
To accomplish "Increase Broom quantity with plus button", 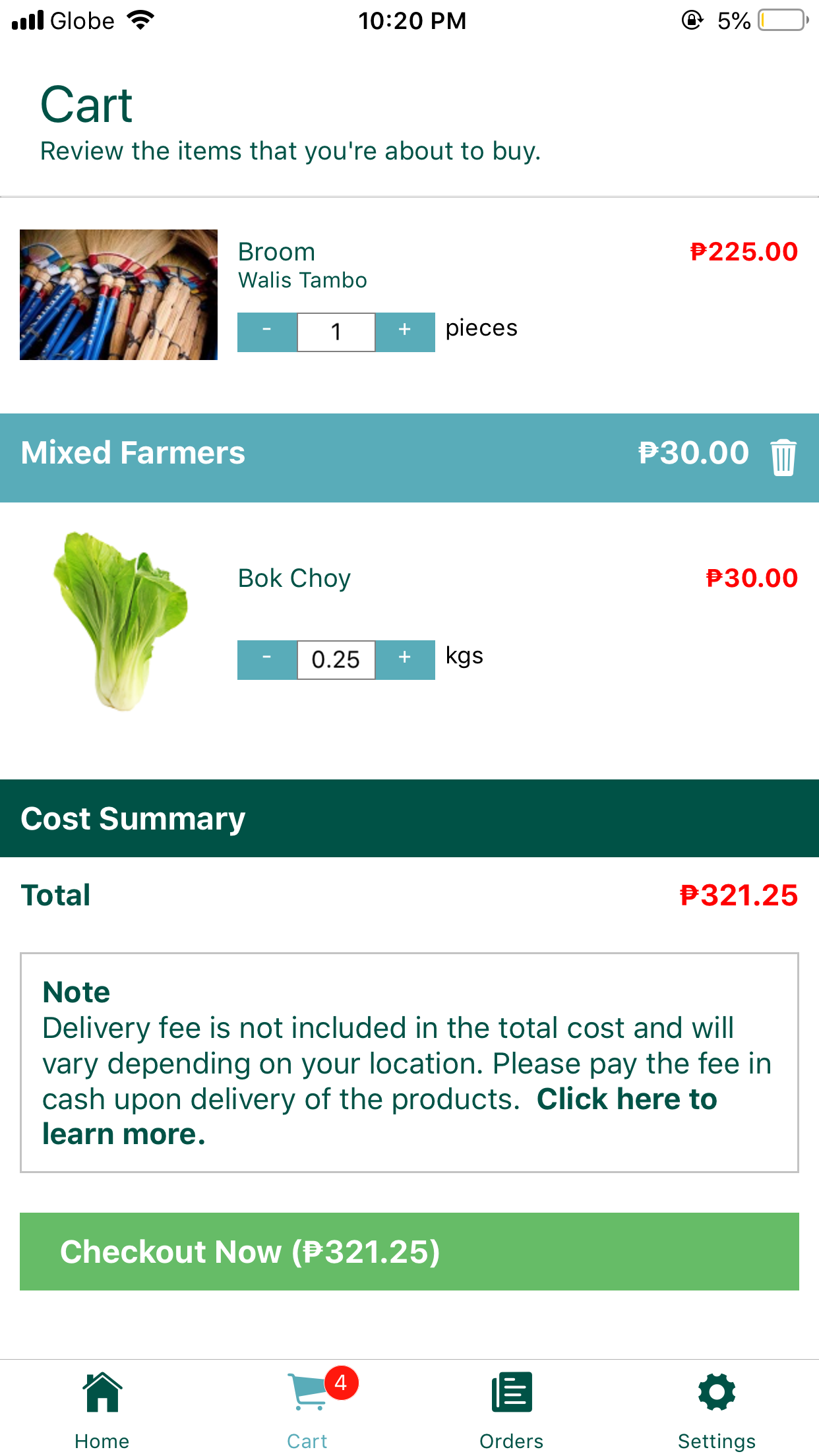I will click(x=405, y=332).
